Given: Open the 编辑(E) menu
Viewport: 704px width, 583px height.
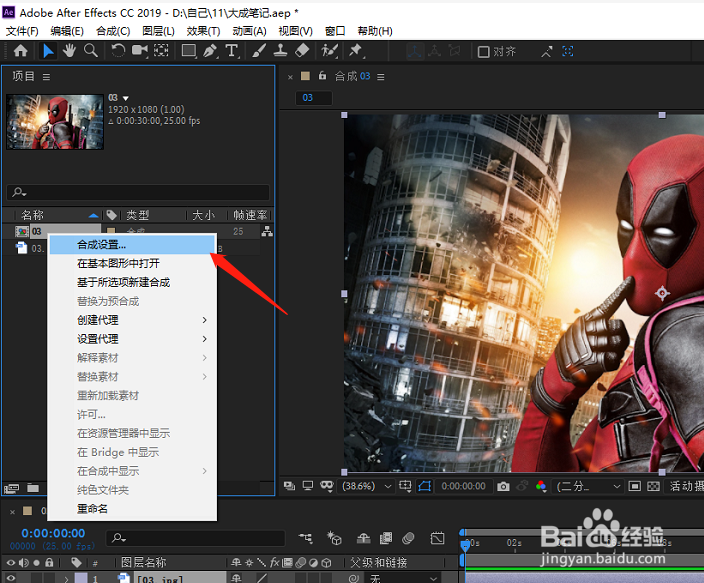Looking at the screenshot, I should [x=67, y=31].
